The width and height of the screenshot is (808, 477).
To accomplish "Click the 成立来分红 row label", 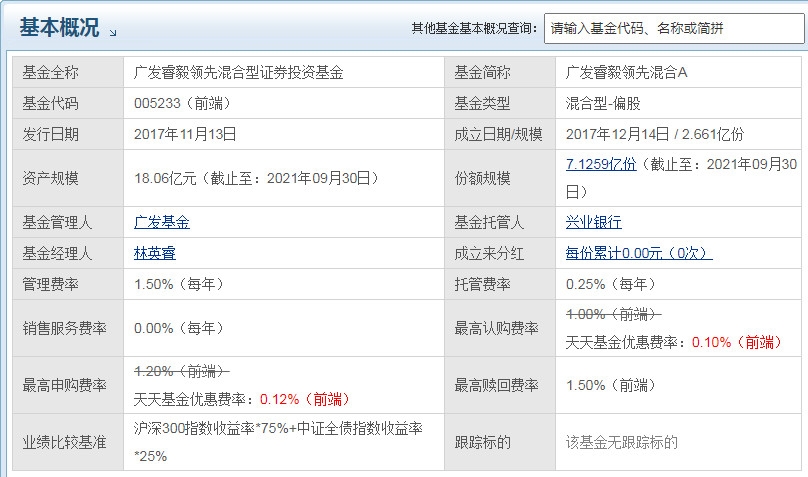I will pos(489,253).
